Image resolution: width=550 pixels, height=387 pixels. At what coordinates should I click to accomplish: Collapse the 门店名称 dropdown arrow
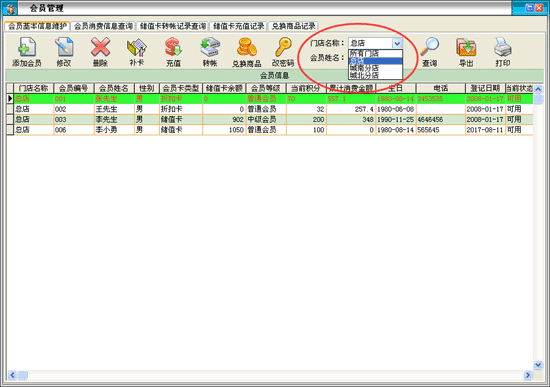(x=397, y=43)
